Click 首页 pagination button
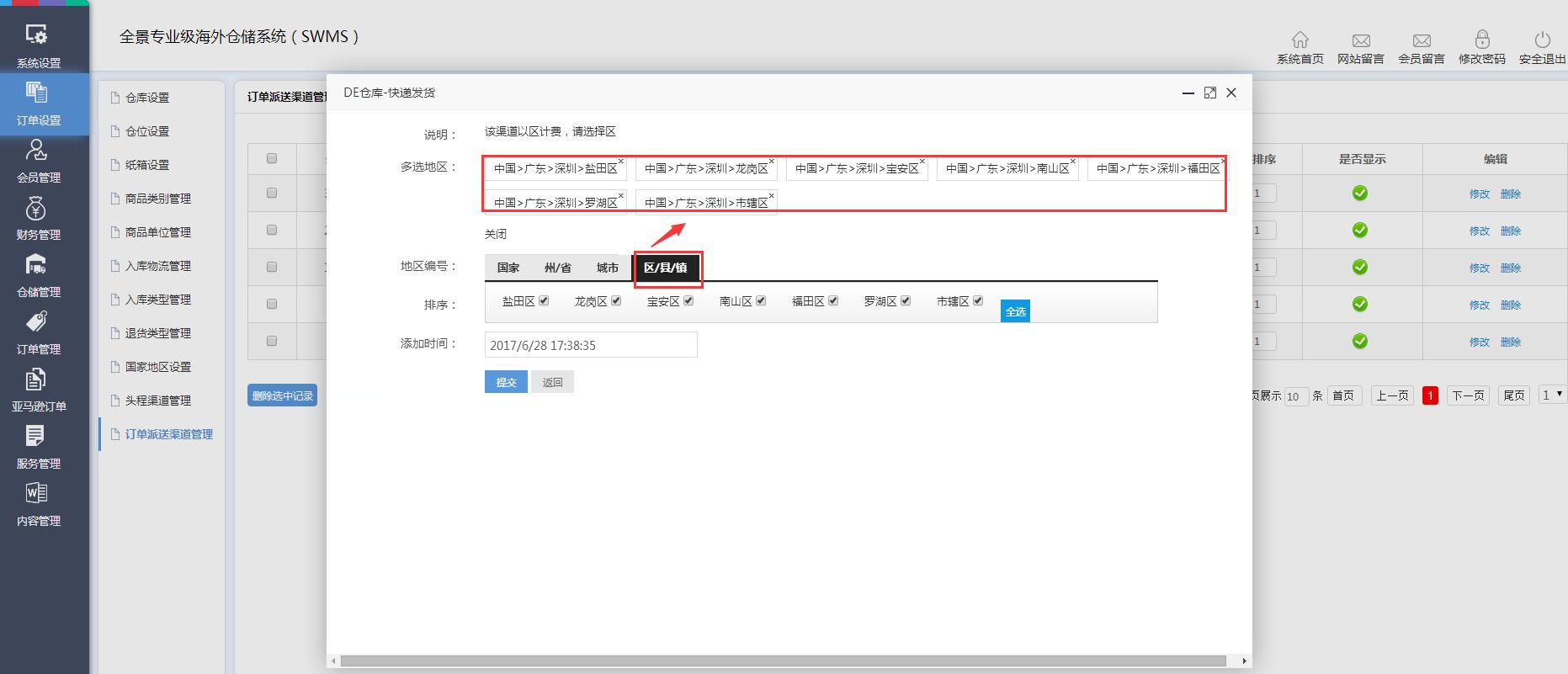Screen dimensions: 1568x674 coord(1344,395)
